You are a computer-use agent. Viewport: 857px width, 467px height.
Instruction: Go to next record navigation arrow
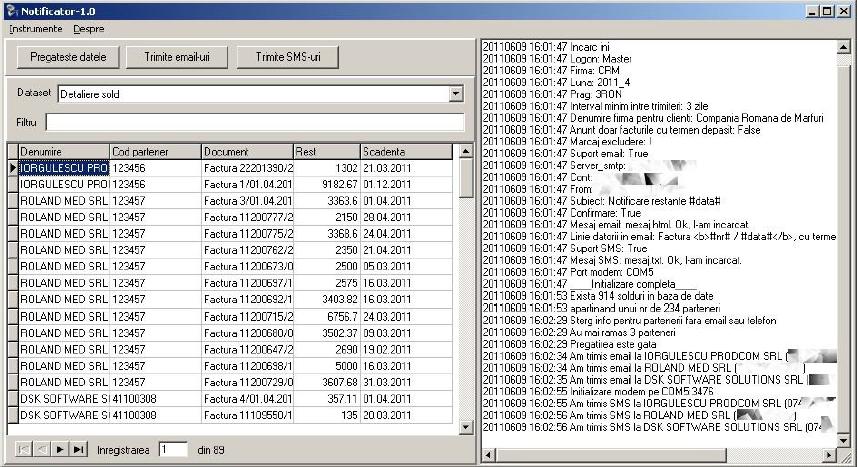[x=60, y=450]
